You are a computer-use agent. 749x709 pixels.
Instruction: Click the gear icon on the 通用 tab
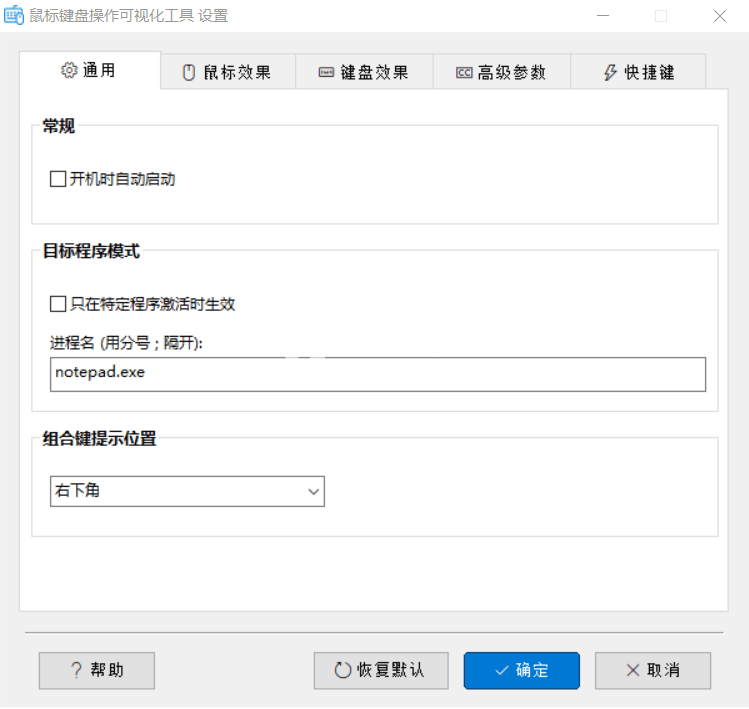pos(69,70)
